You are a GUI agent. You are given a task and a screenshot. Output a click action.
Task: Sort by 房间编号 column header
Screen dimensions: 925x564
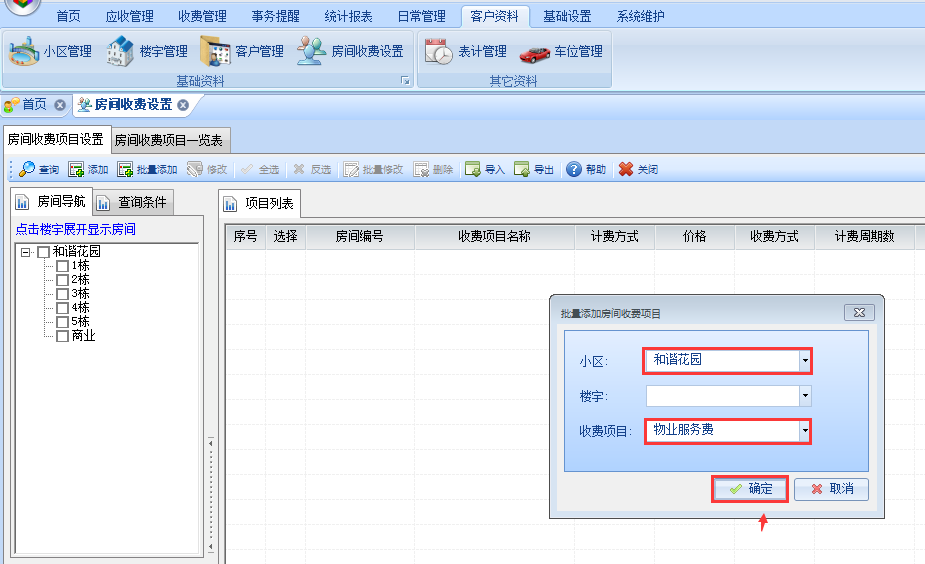point(360,237)
